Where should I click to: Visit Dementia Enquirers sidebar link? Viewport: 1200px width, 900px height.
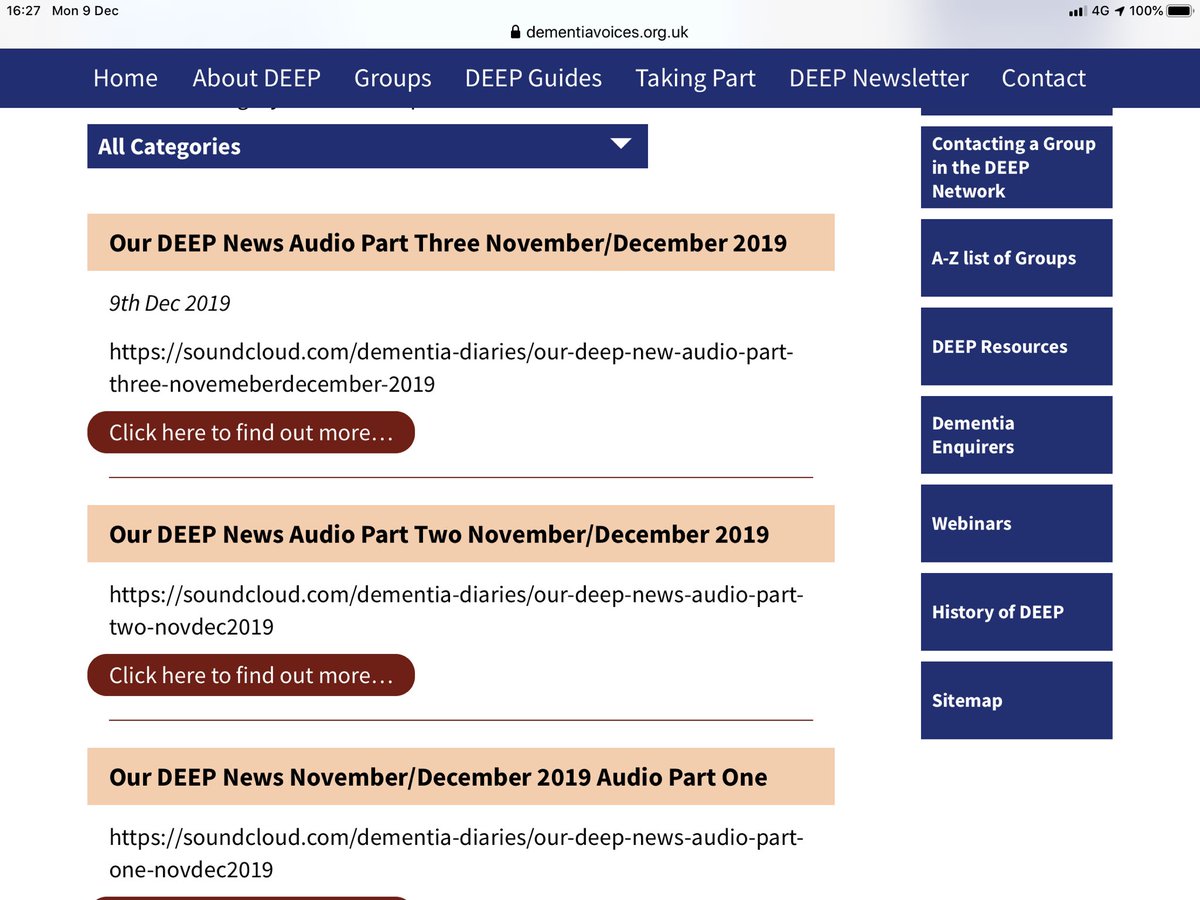pos(1016,435)
